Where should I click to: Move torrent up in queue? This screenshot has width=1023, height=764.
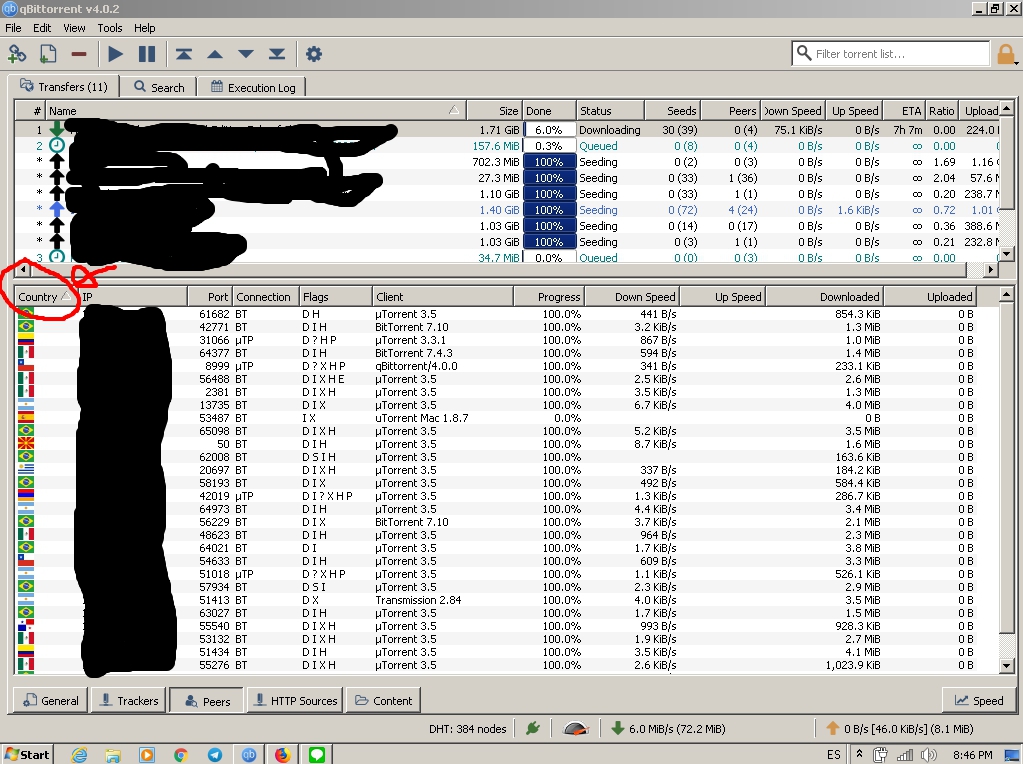coord(215,54)
